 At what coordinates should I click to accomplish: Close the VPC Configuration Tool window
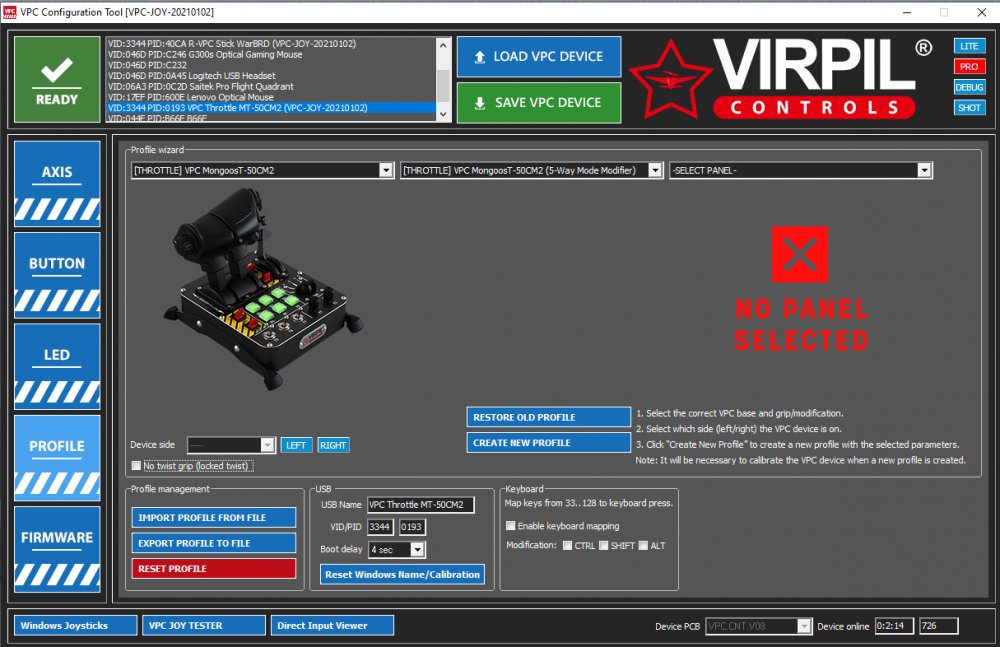(982, 12)
